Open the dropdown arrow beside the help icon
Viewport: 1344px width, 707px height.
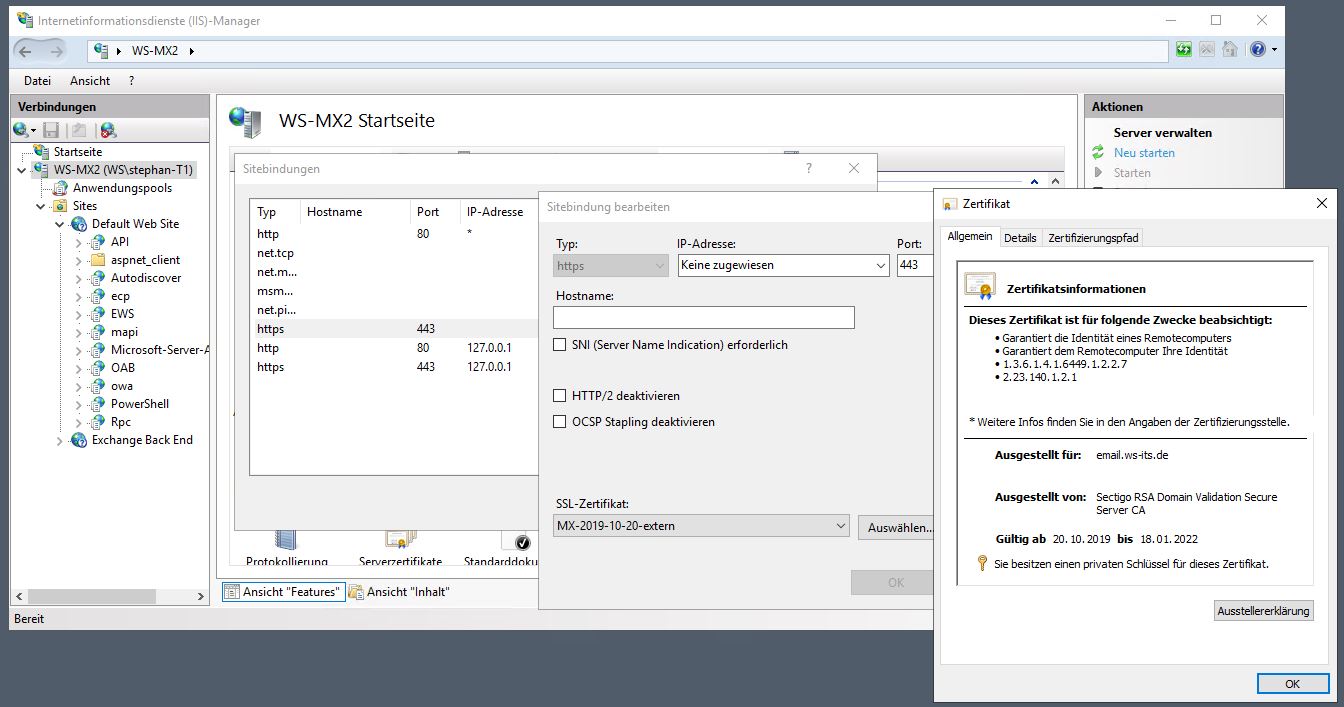click(1274, 50)
